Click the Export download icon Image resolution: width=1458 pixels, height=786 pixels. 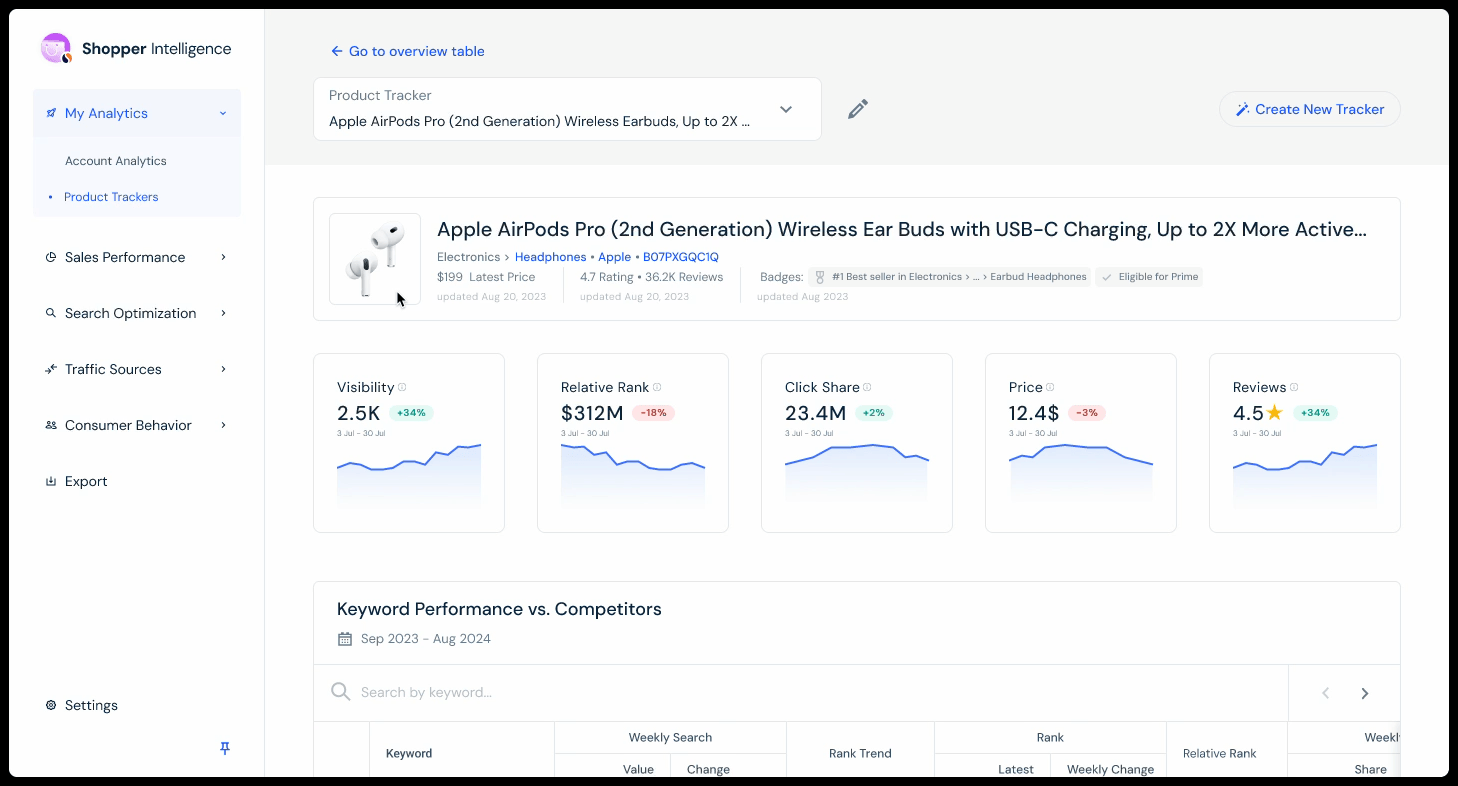[x=51, y=481]
